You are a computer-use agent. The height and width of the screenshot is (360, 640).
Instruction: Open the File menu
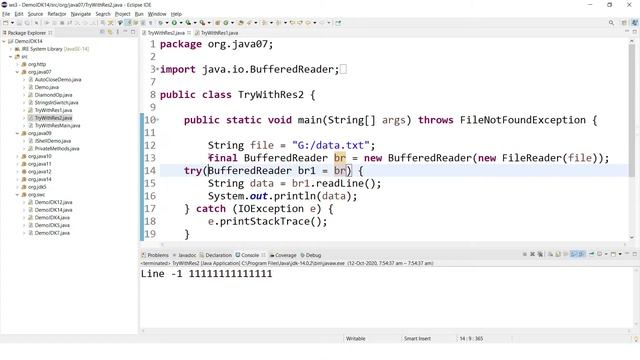[6, 14]
